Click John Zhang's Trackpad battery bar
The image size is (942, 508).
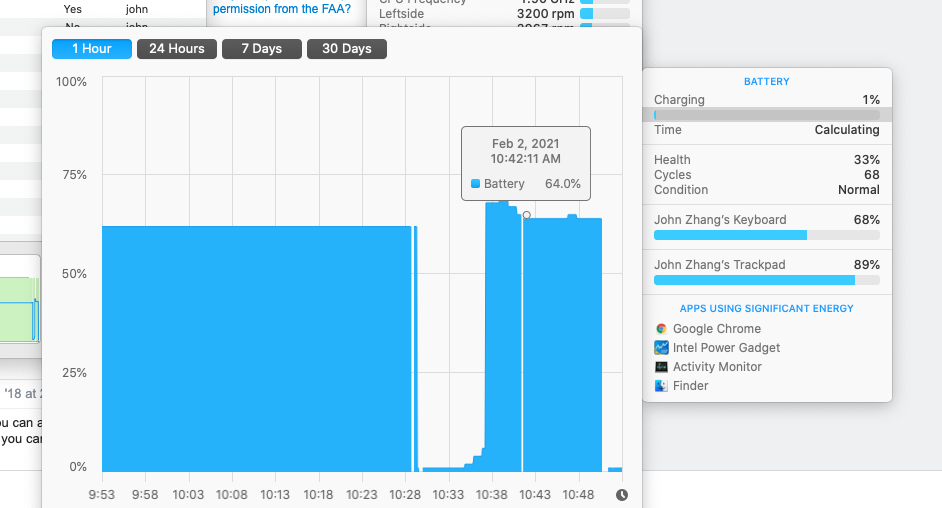767,280
